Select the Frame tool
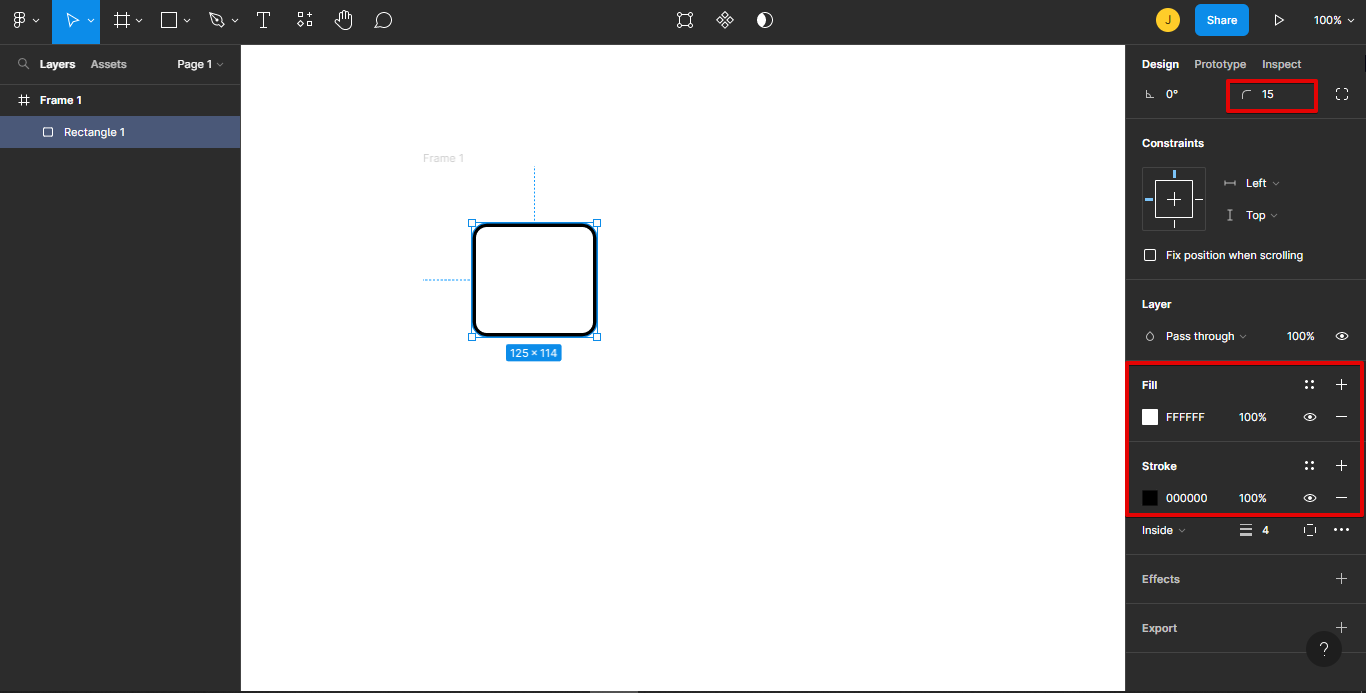1368x693 pixels. pyautogui.click(x=121, y=20)
